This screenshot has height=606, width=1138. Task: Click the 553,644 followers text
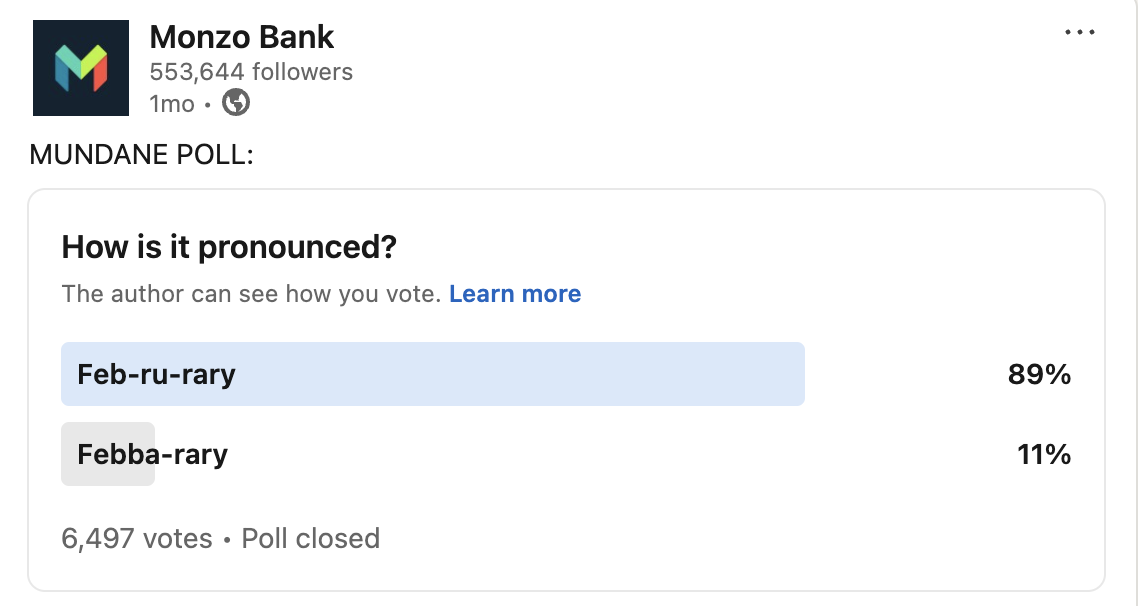tap(251, 72)
